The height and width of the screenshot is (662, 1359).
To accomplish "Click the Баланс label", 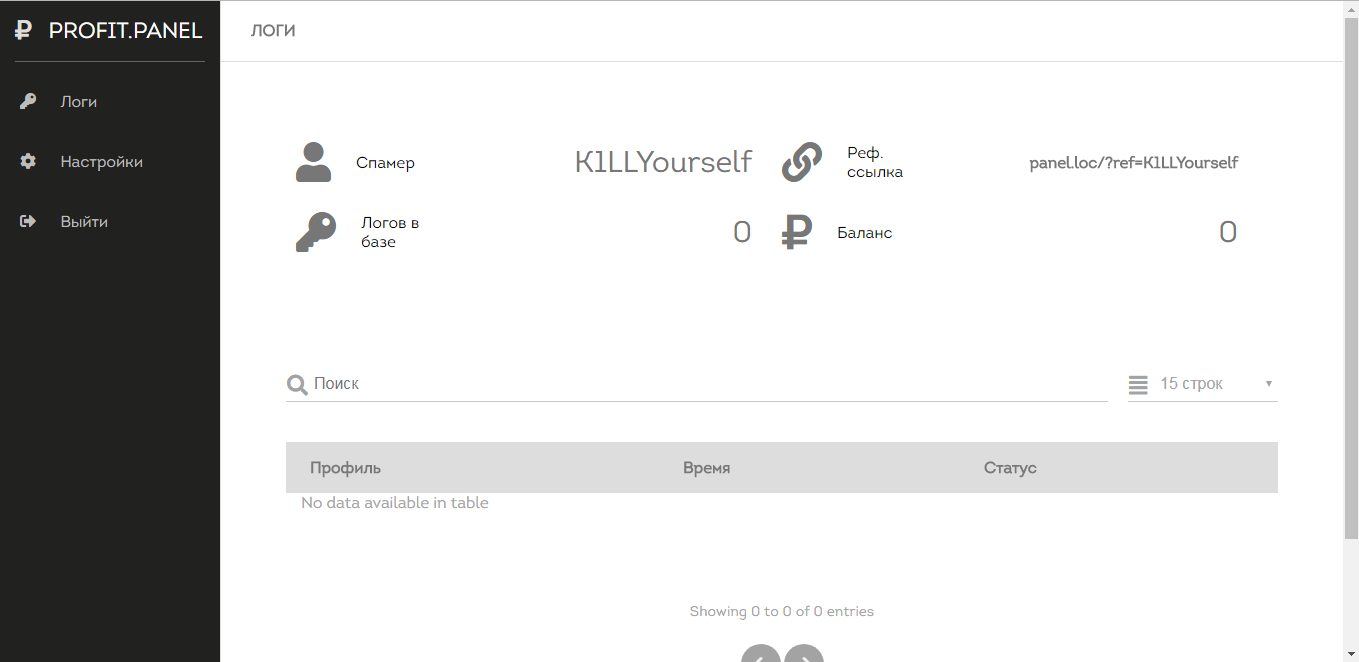I will (x=865, y=233).
